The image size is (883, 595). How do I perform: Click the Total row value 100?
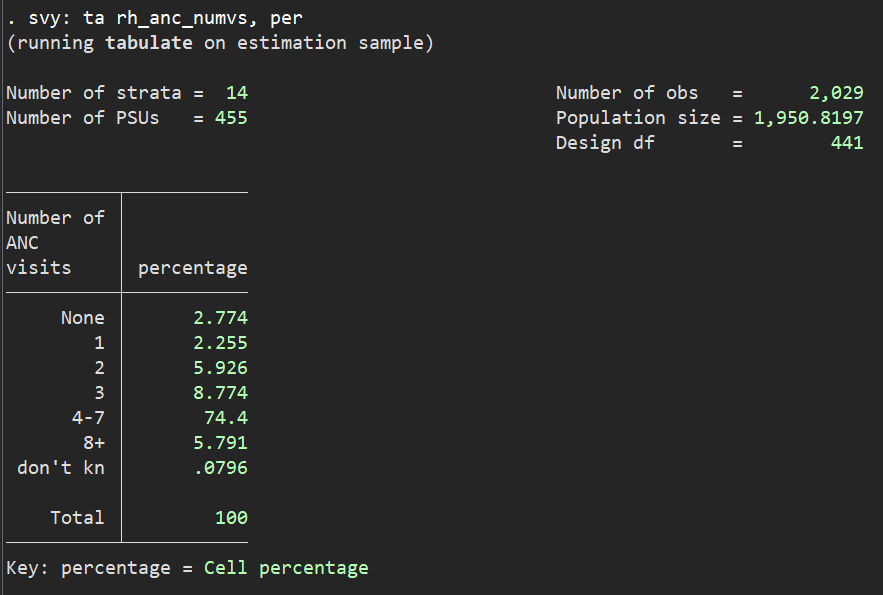(231, 518)
